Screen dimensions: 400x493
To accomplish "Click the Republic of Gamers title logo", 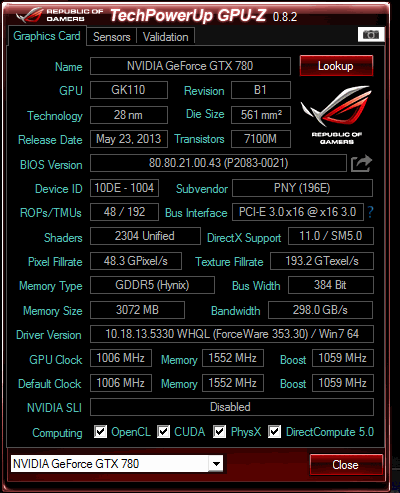I will [x=60, y=15].
